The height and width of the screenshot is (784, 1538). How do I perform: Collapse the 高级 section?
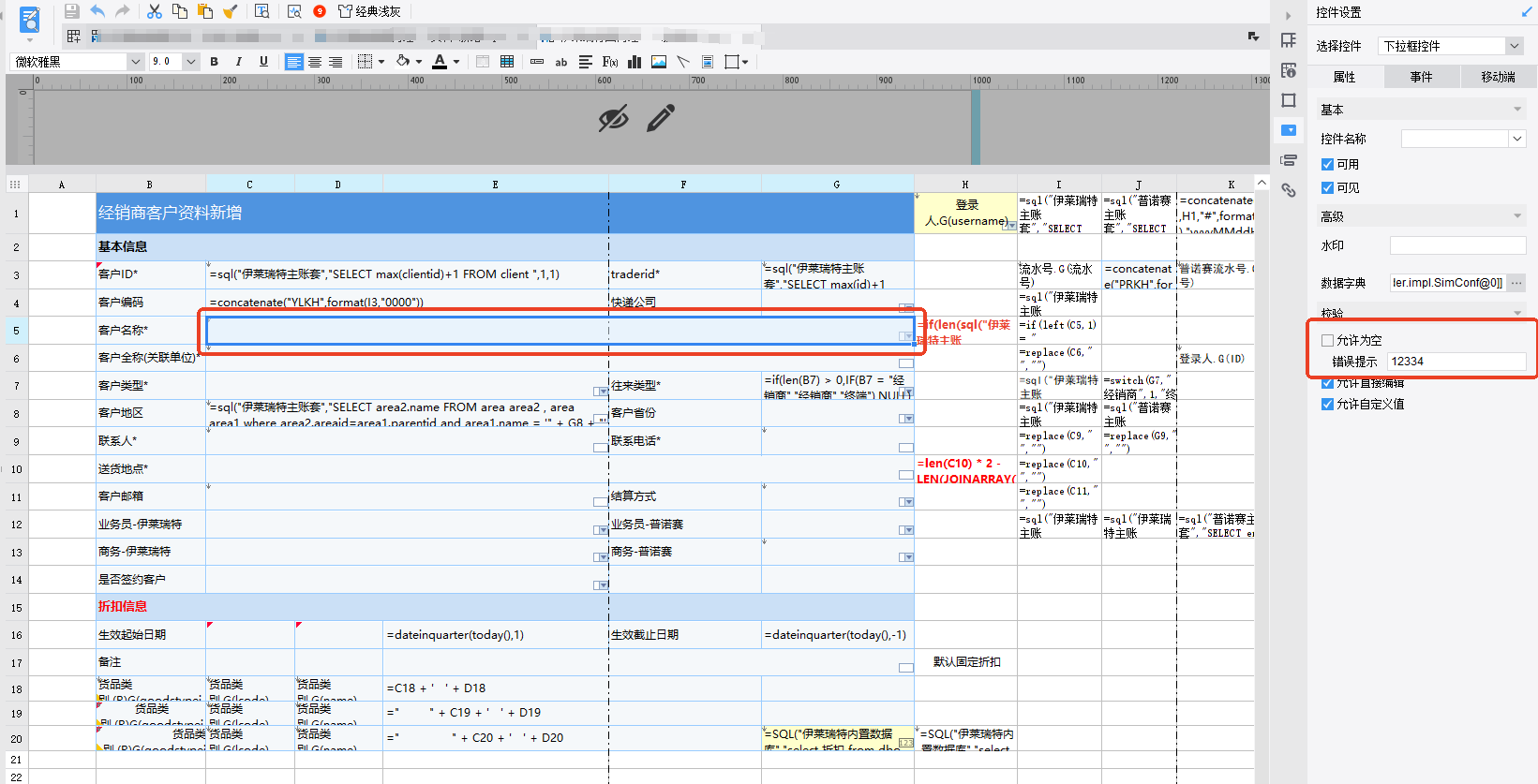[1517, 216]
